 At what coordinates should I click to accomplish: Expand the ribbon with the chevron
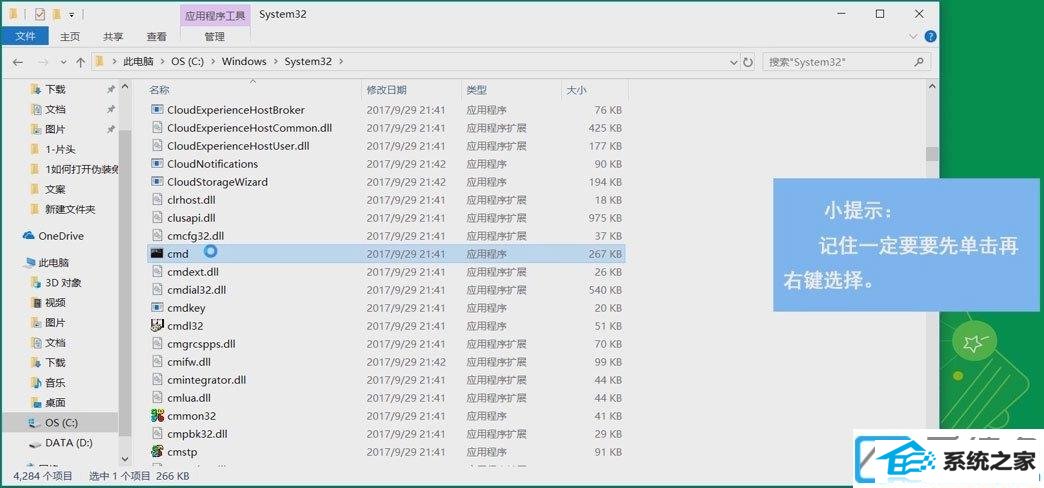click(x=913, y=36)
